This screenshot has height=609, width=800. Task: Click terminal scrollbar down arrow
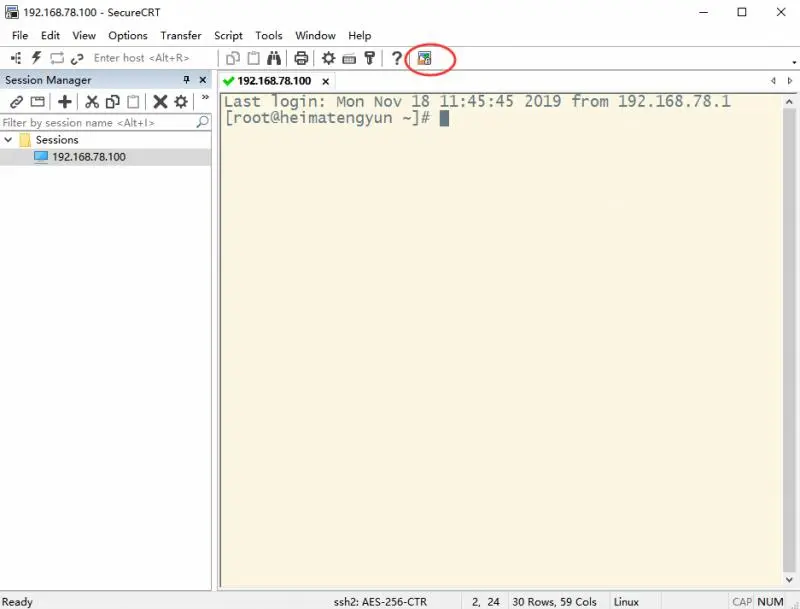789,579
